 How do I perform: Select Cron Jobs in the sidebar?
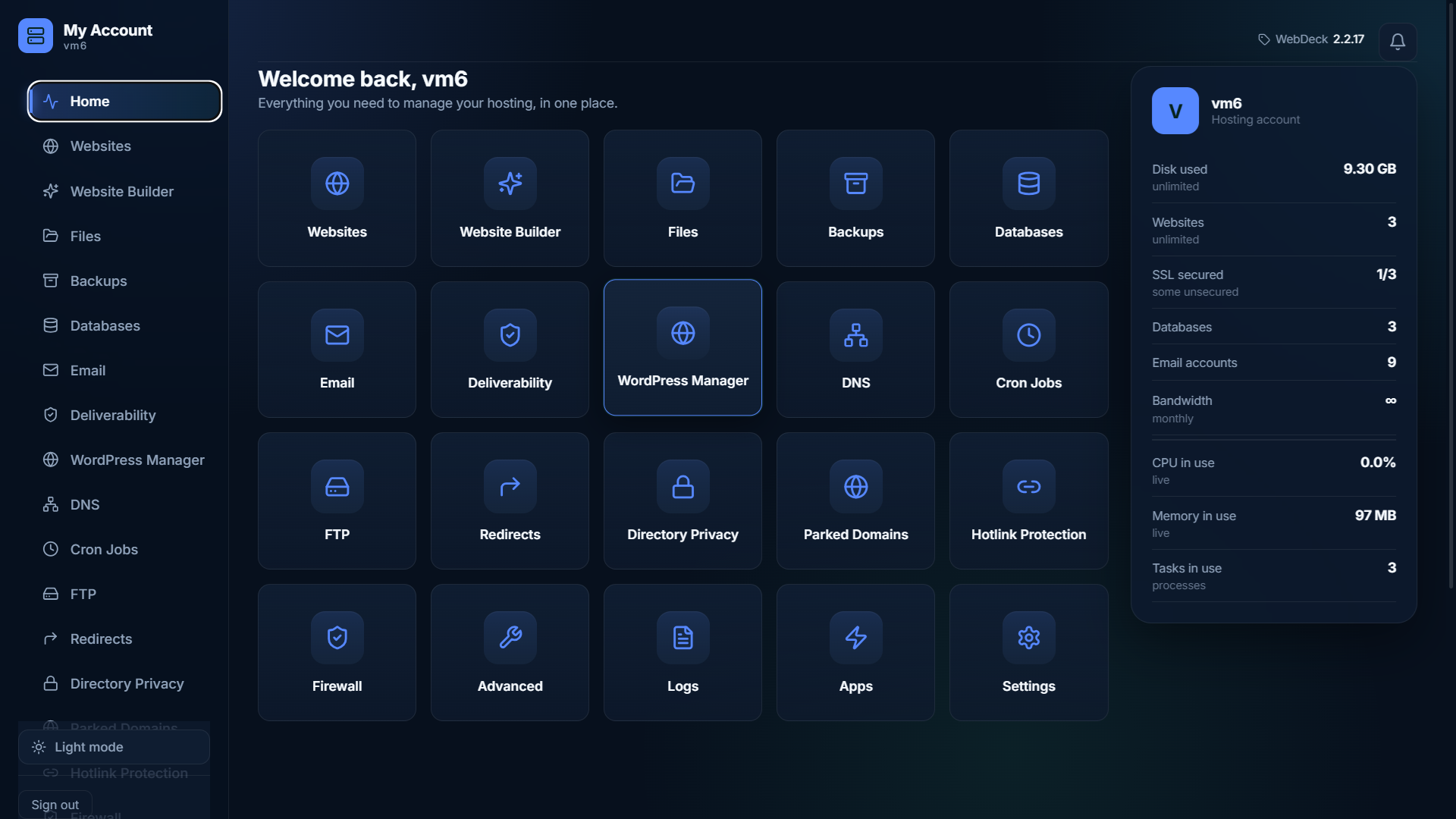[x=125, y=549]
